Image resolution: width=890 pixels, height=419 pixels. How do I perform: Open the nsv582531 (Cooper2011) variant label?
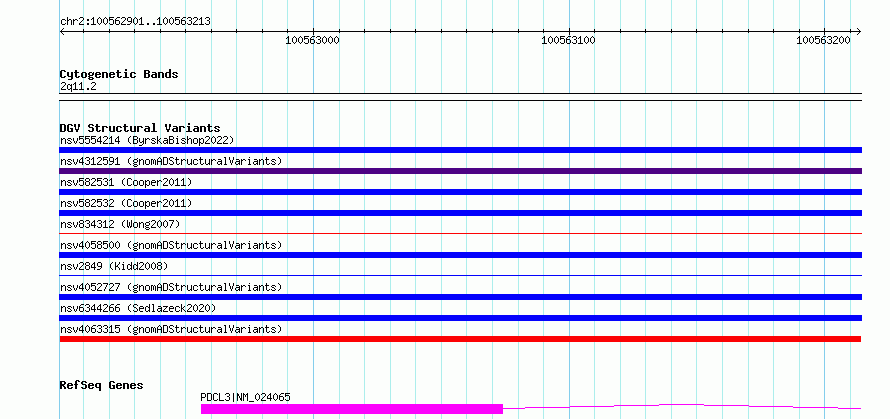coord(126,182)
